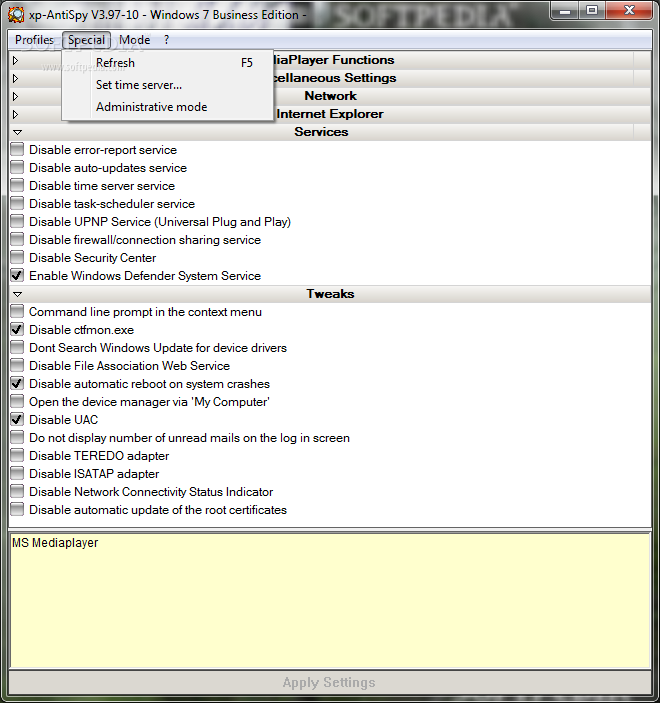660x703 pixels.
Task: Check Disable firewall/connection sharing service
Action: (x=17, y=239)
